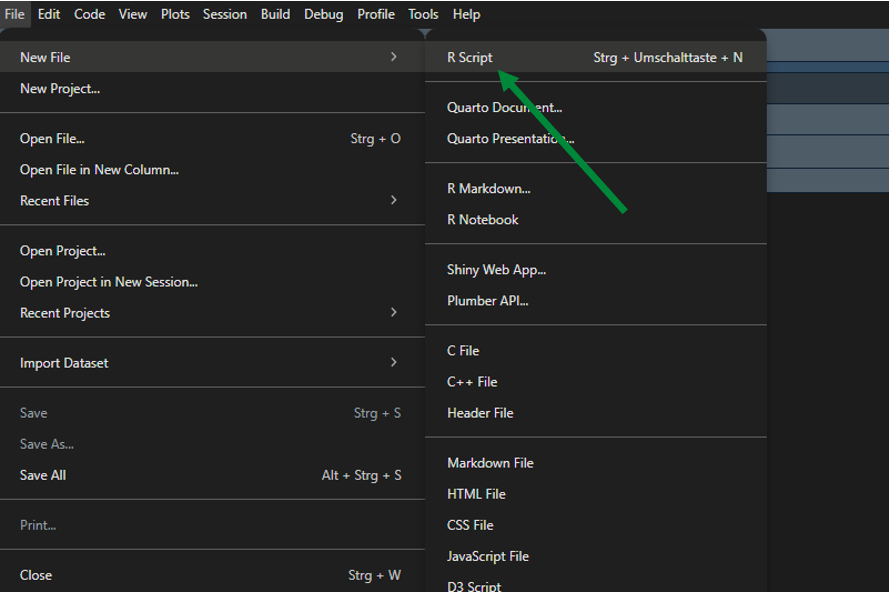This screenshot has width=889, height=592.
Task: Open the Plots menu
Action: pyautogui.click(x=175, y=14)
